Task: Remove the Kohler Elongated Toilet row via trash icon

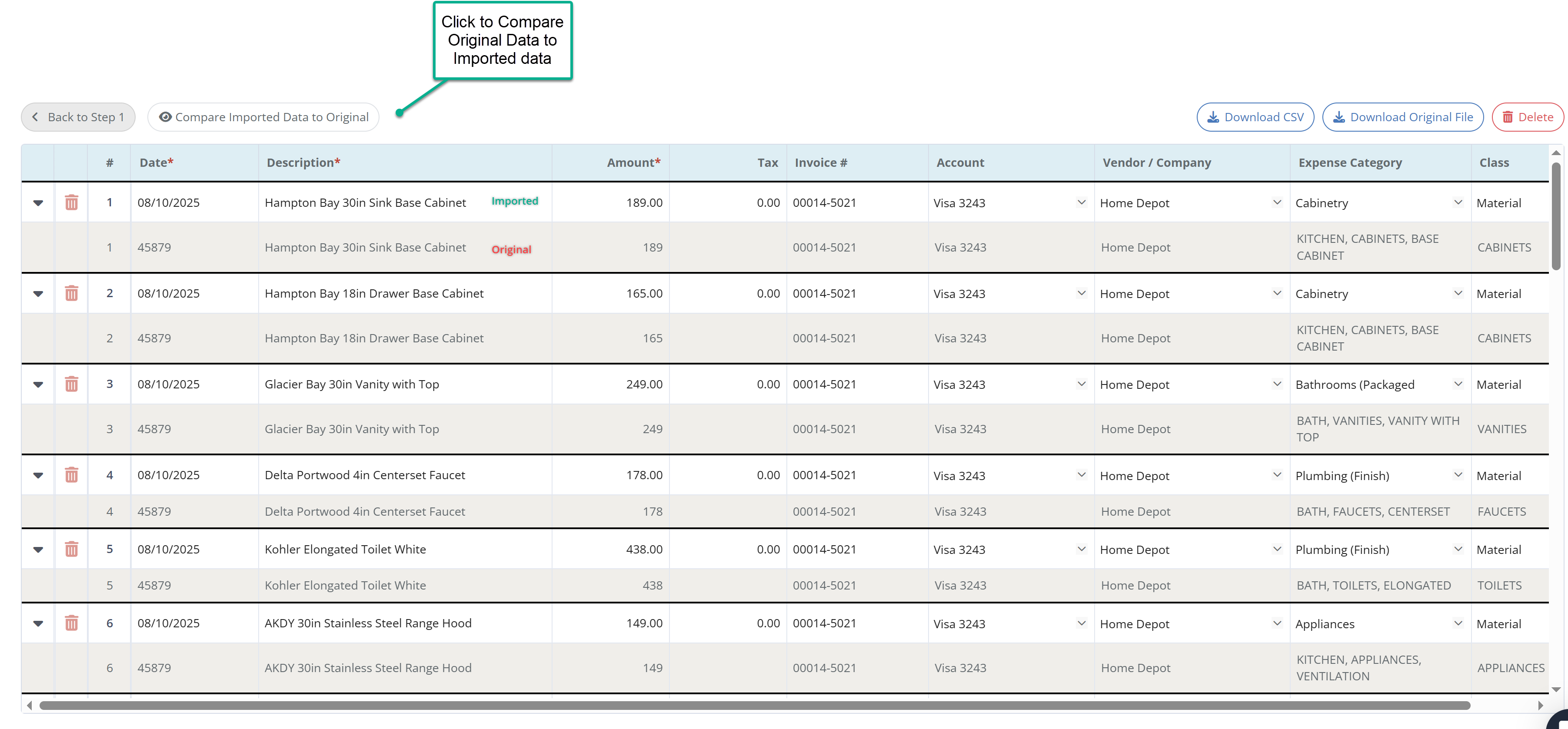Action: [71, 549]
